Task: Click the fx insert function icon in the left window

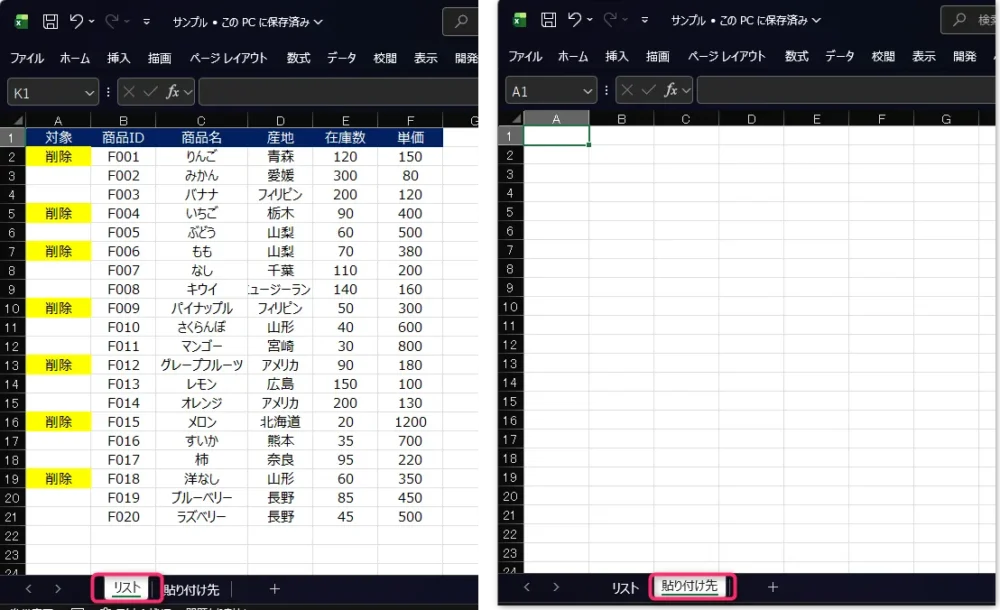Action: pos(173,92)
